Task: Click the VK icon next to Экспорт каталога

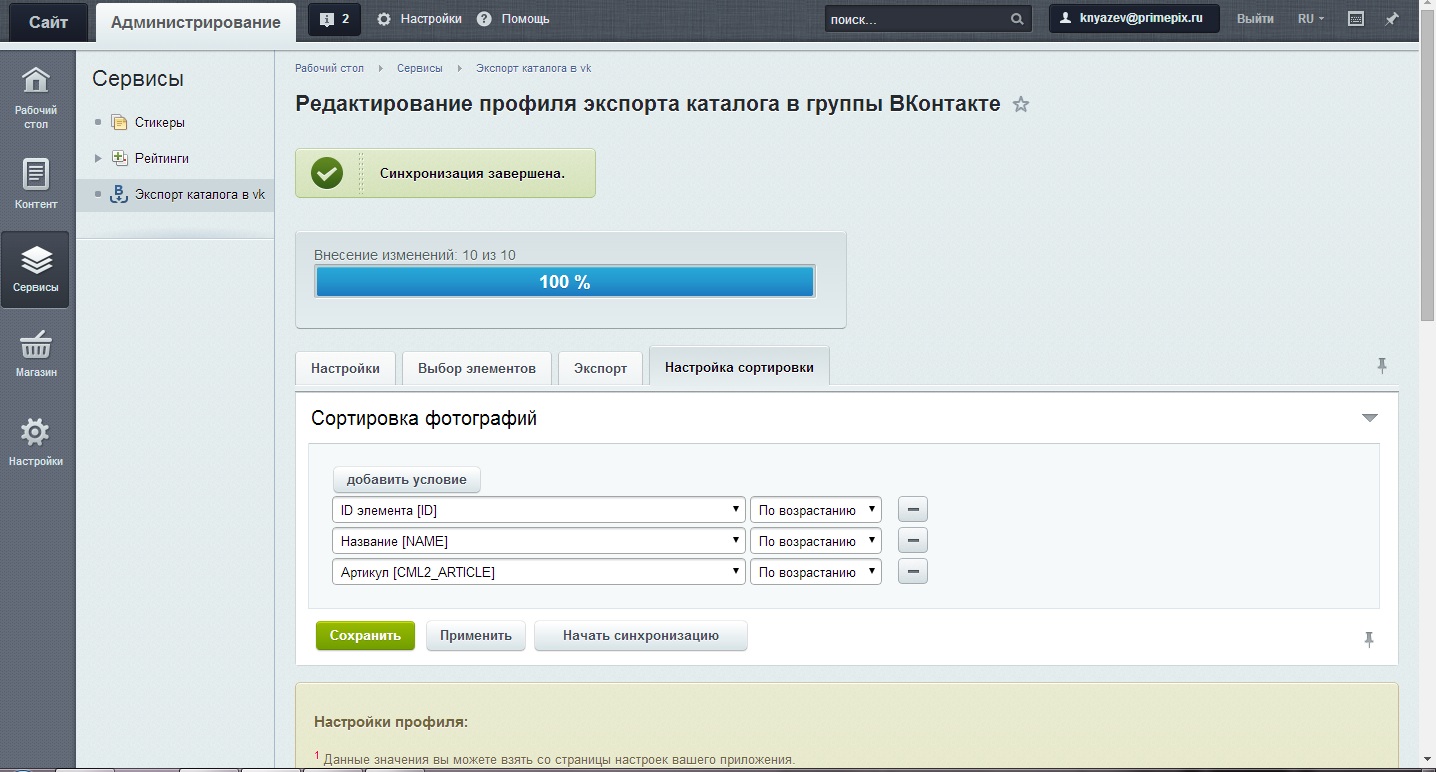Action: point(119,195)
